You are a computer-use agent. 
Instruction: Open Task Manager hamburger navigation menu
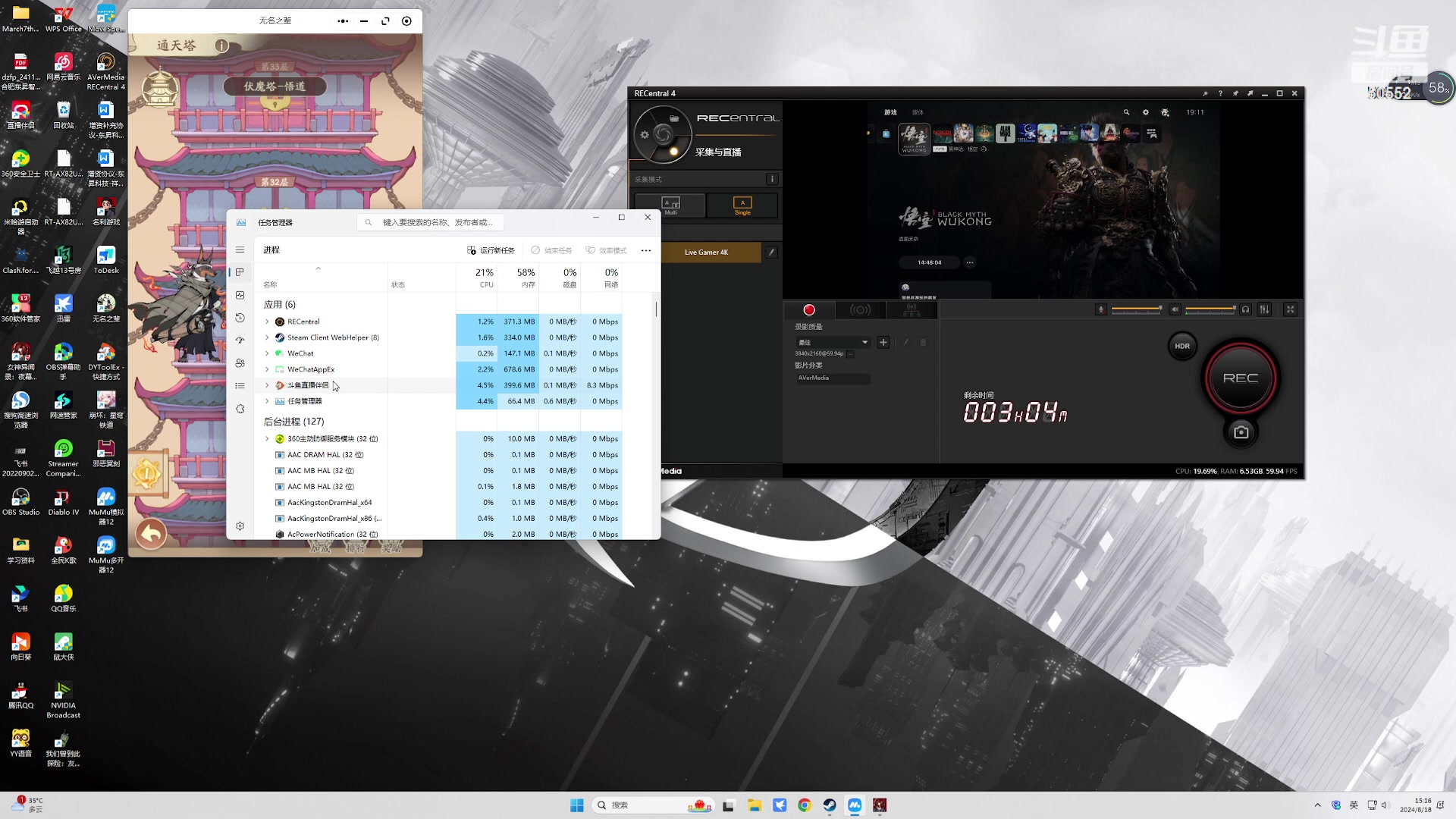pyautogui.click(x=240, y=249)
